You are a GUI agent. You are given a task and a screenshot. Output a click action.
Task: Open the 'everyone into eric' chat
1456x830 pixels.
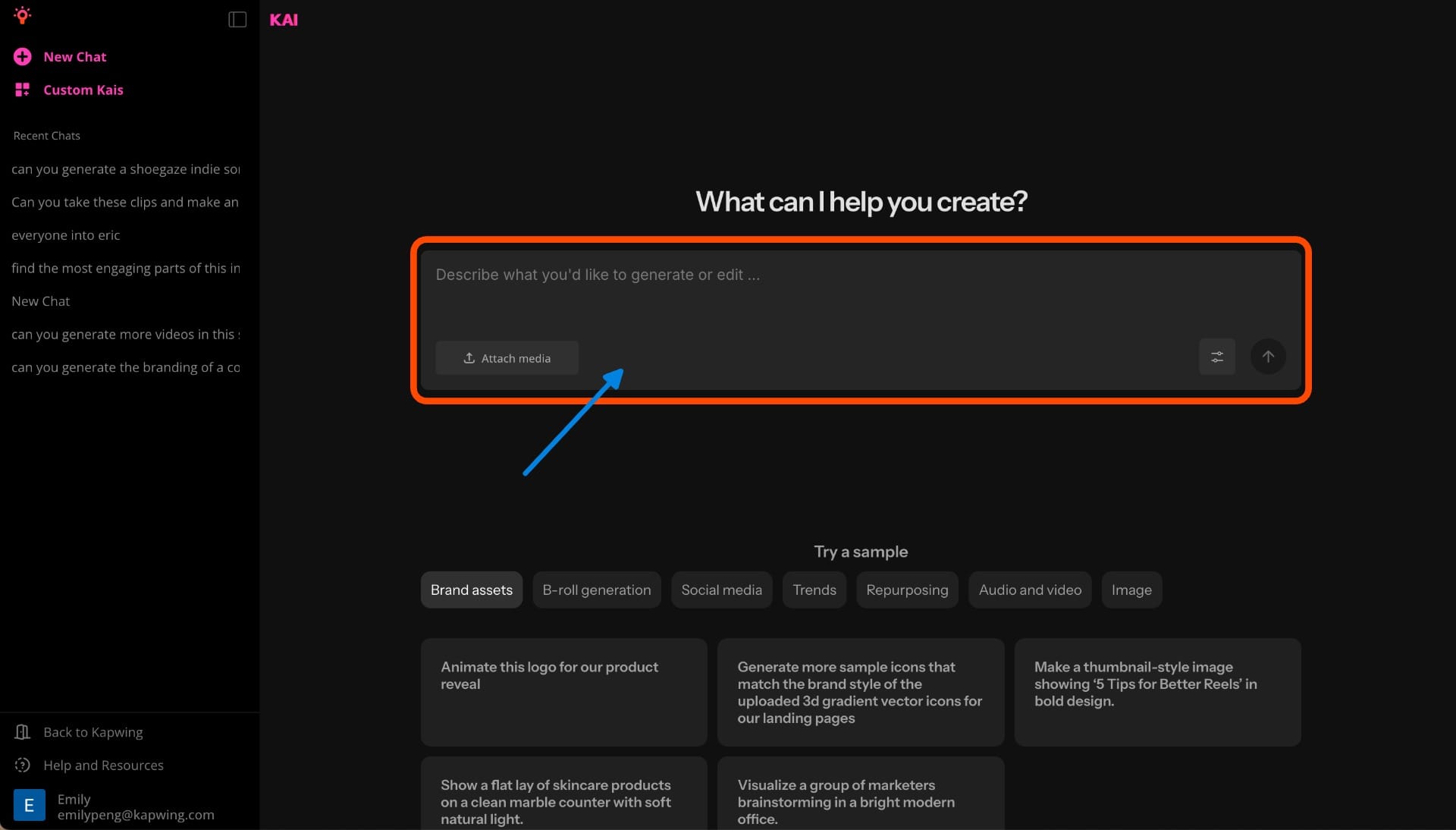[x=66, y=235]
